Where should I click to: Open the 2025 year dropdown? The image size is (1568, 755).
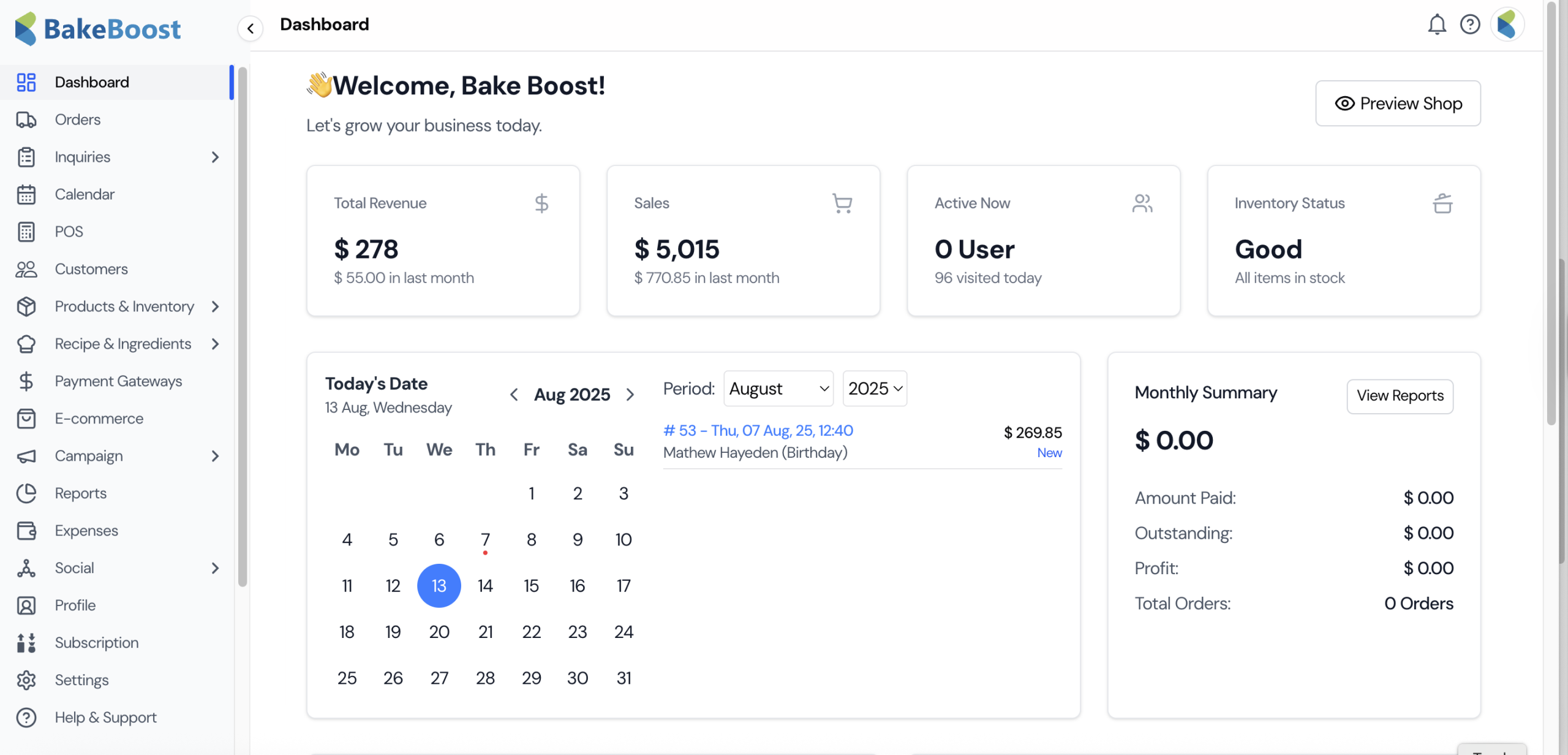(x=875, y=389)
